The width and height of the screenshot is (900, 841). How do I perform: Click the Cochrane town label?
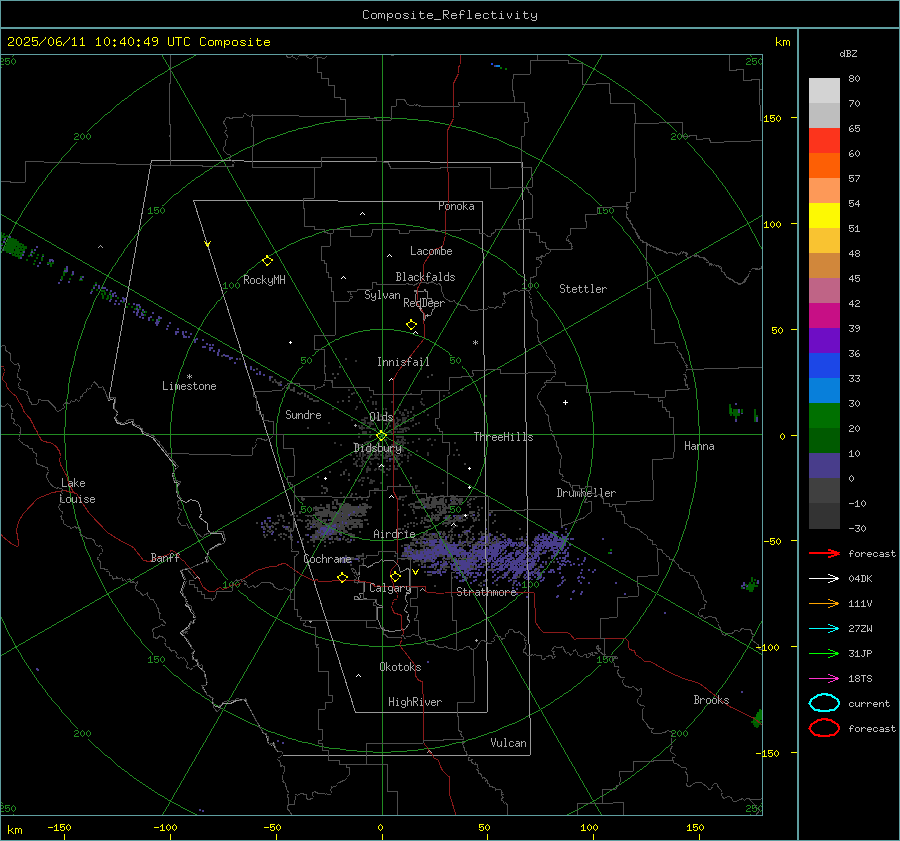coord(327,559)
